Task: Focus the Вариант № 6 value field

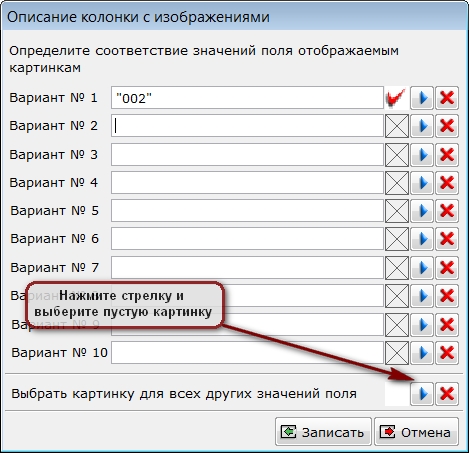Action: (x=247, y=238)
